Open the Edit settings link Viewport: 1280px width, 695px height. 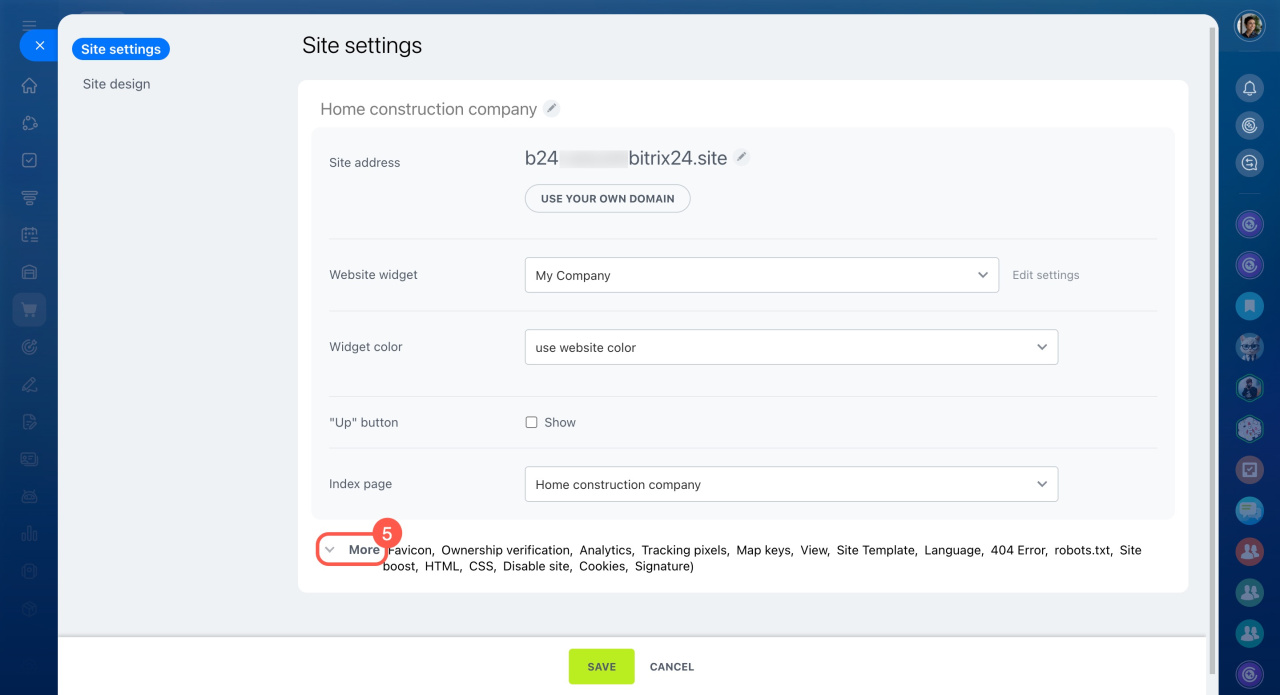tap(1045, 275)
